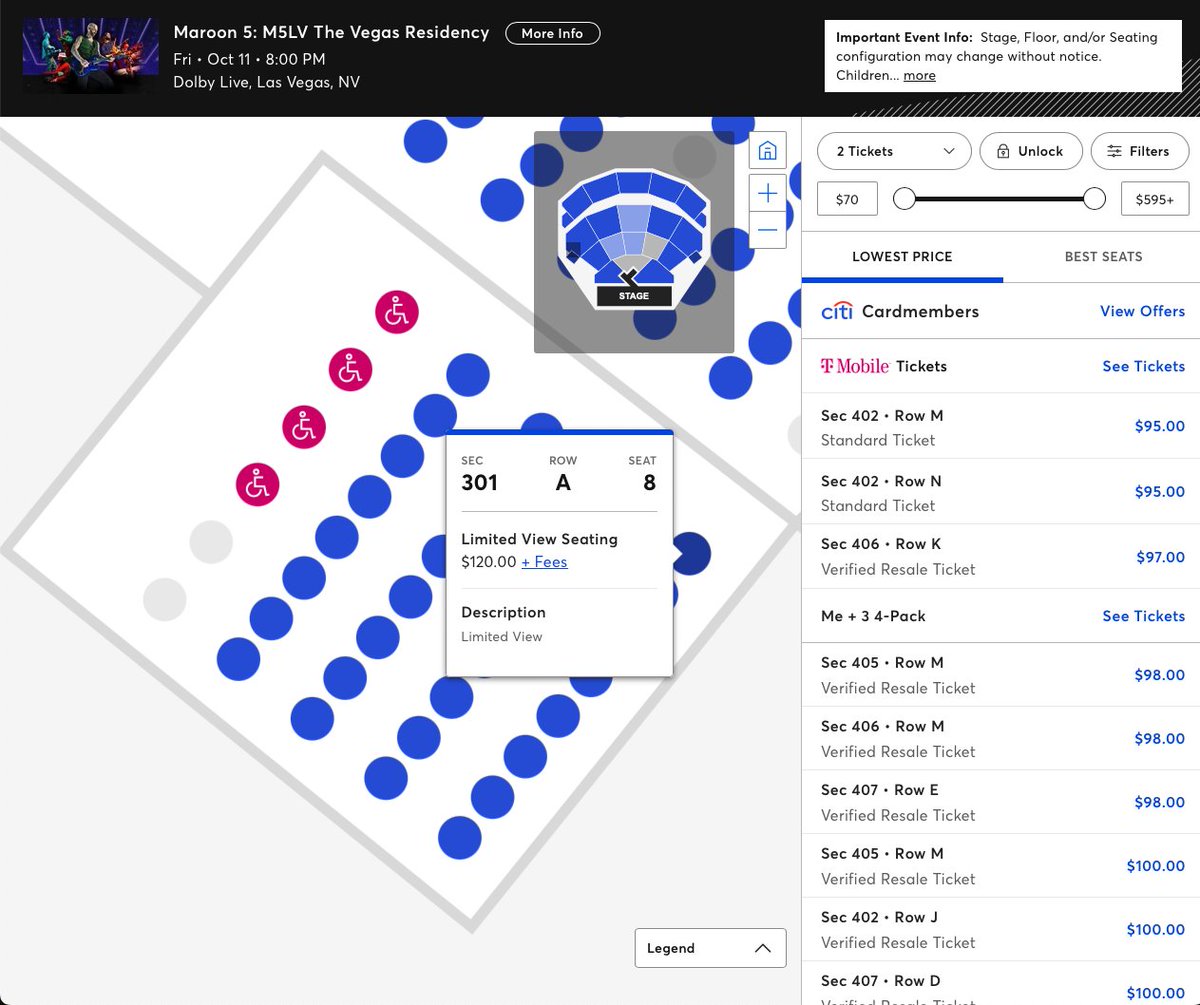Switch to the BEST SEATS tab
This screenshot has height=1005, width=1200.
point(1103,257)
